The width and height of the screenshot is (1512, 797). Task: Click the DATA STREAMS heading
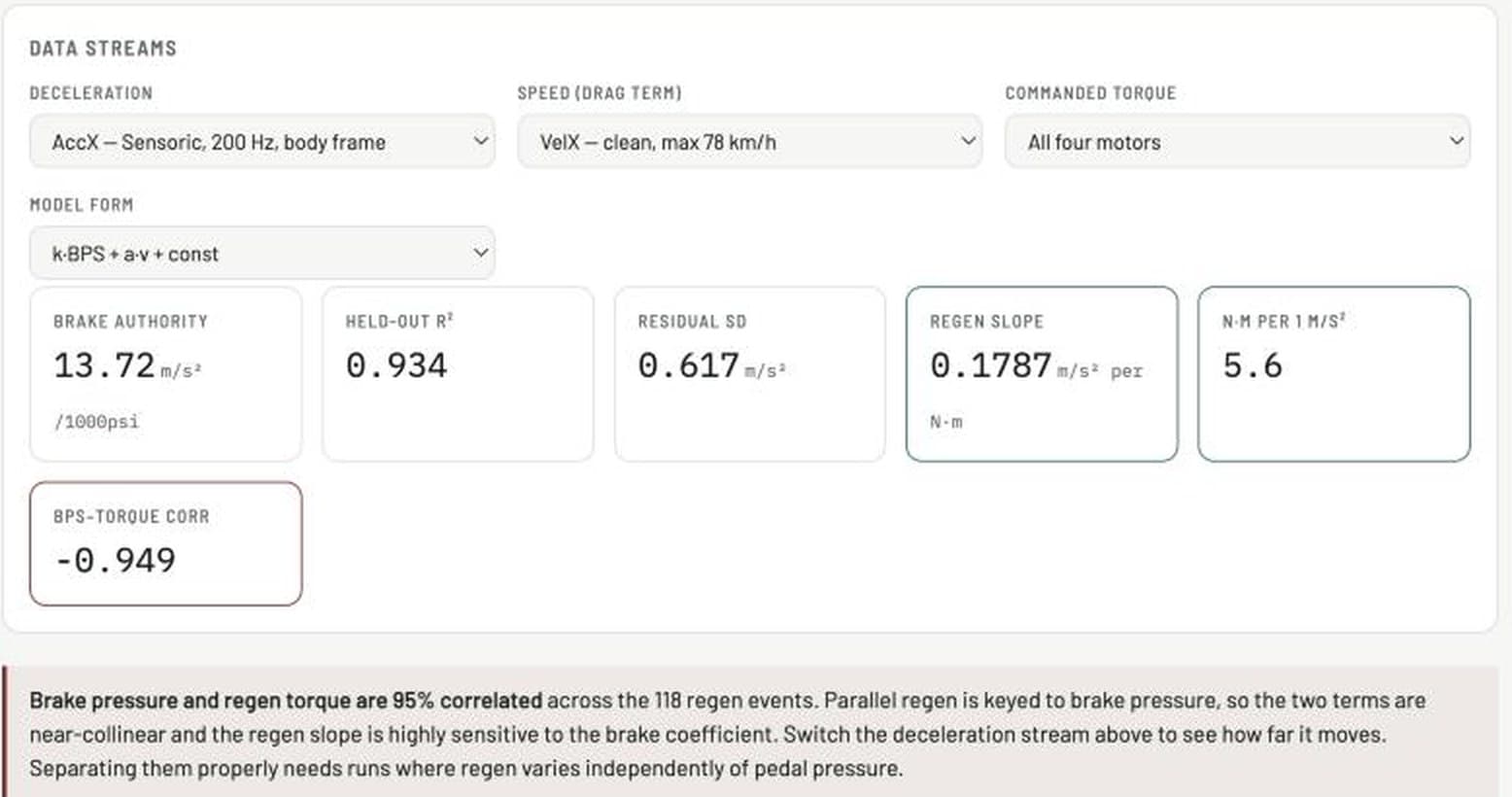coord(103,49)
